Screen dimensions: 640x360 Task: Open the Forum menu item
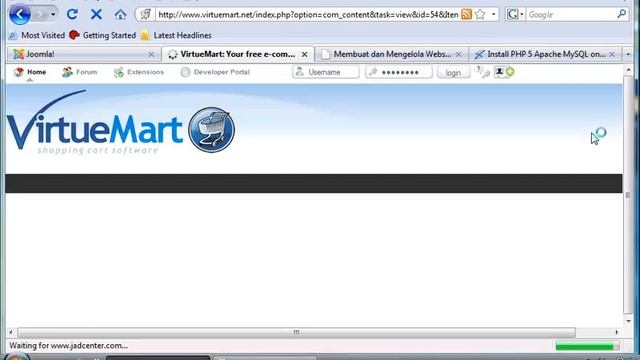point(80,72)
